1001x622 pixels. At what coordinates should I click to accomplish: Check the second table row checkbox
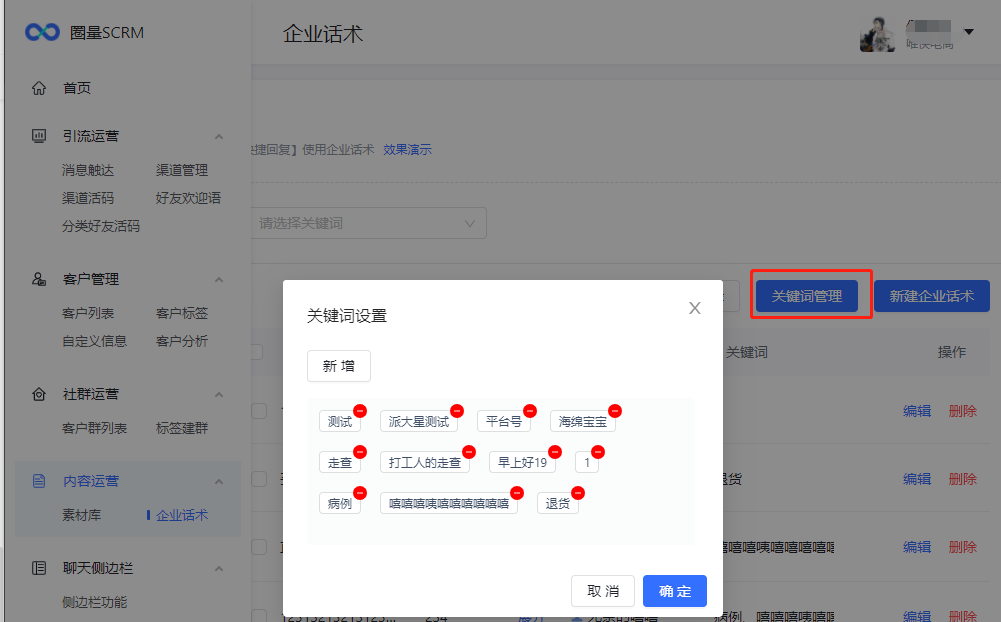click(259, 479)
